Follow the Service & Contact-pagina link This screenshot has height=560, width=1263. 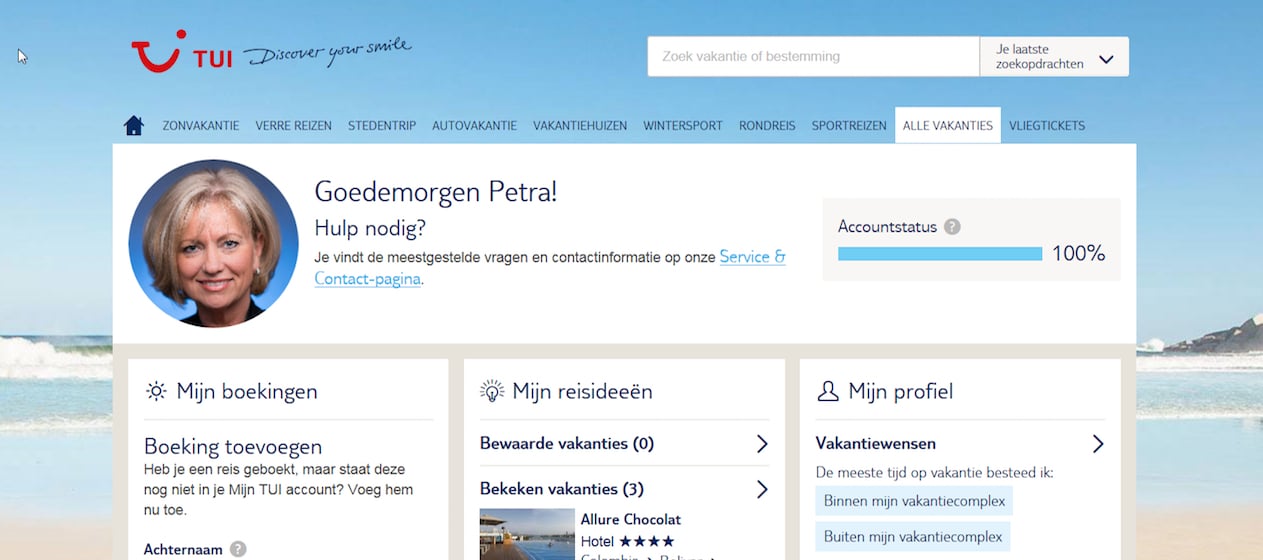pos(550,268)
